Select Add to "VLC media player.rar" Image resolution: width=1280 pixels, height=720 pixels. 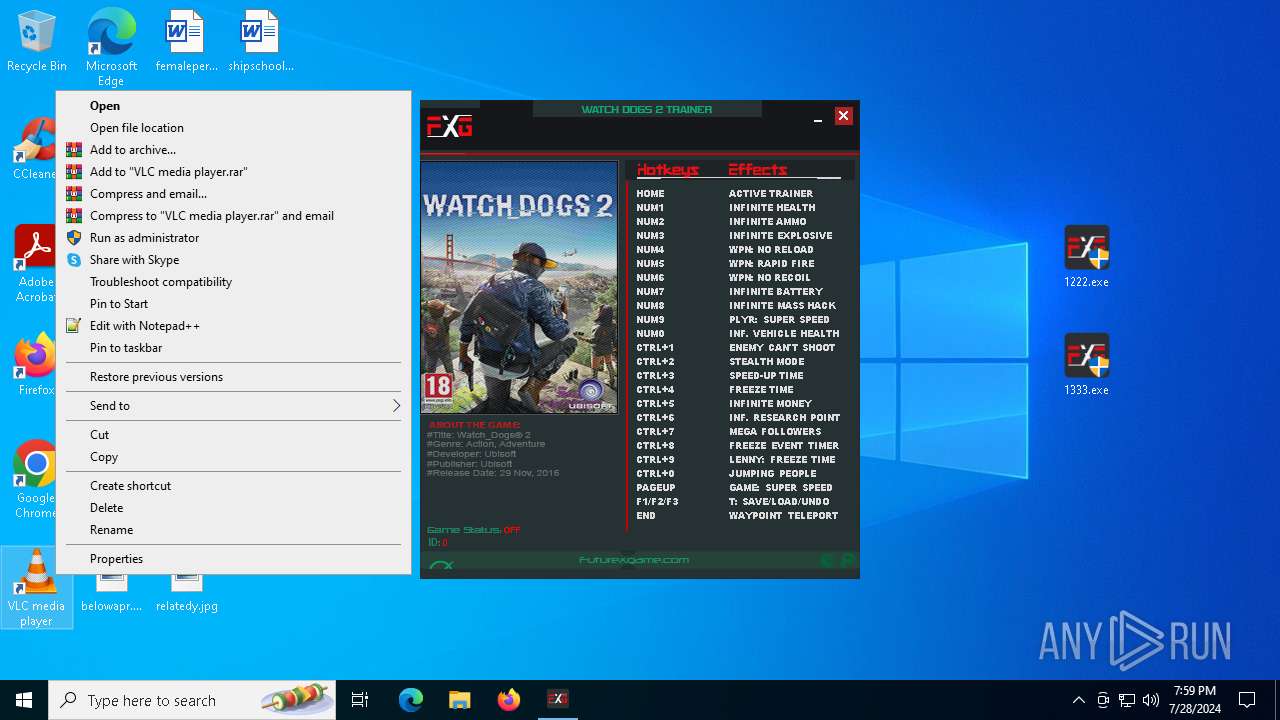click(x=233, y=172)
